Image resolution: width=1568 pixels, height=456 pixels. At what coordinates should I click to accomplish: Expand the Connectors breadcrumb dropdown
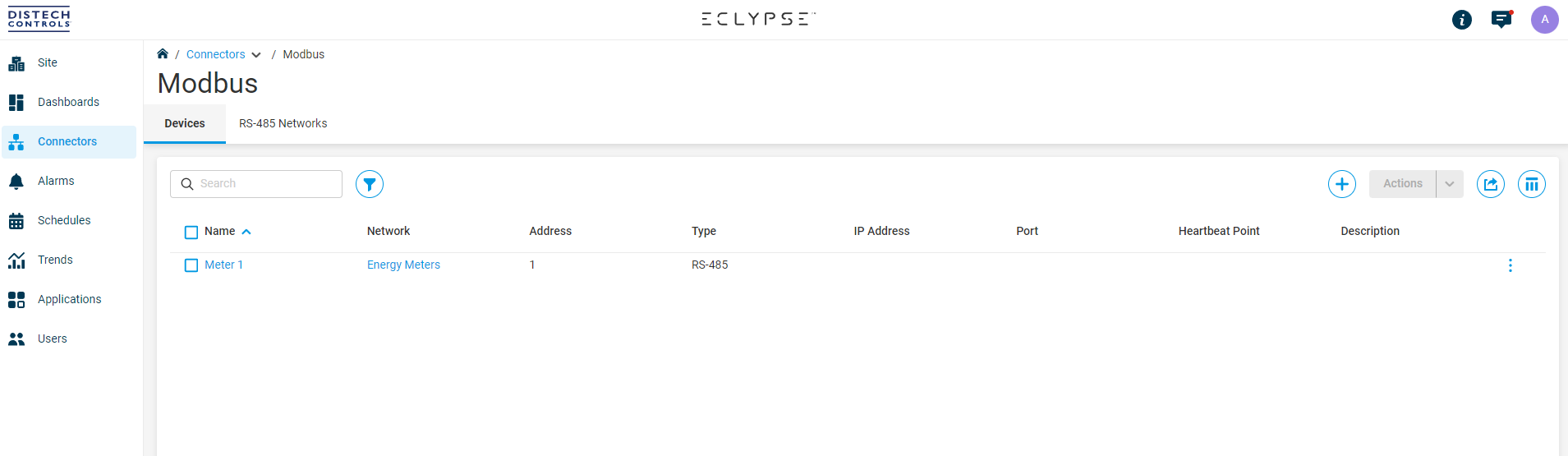(256, 55)
